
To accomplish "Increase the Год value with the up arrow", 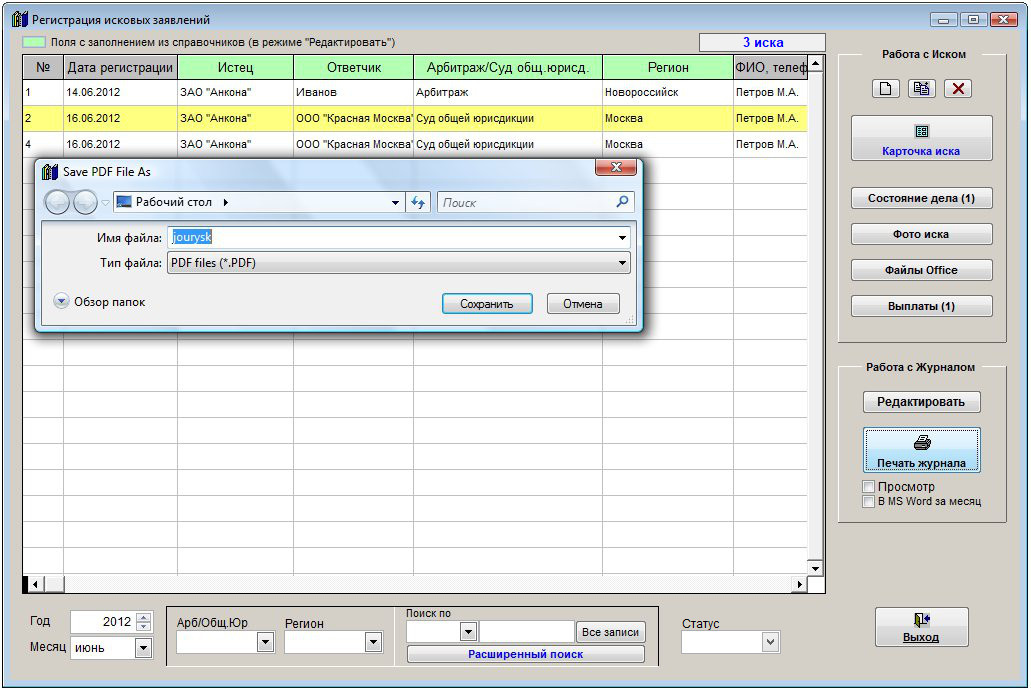I will pyautogui.click(x=143, y=617).
